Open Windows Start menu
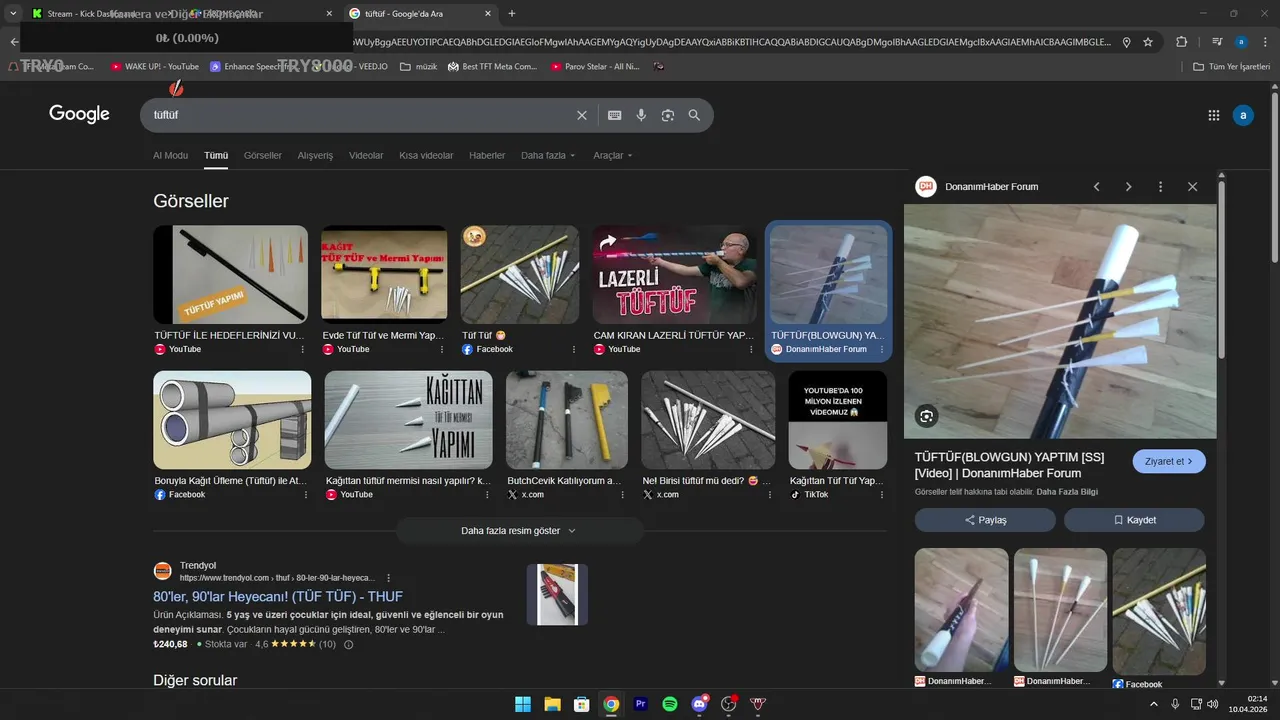This screenshot has height=720, width=1280. point(523,704)
